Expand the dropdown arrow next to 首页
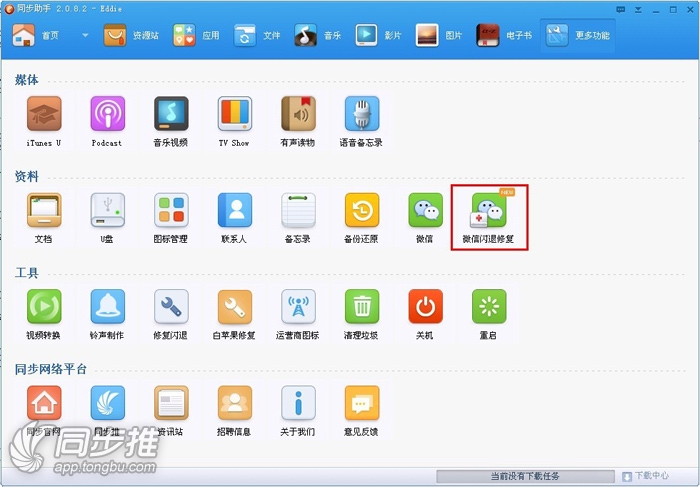This screenshot has height=487, width=700. coord(85,36)
